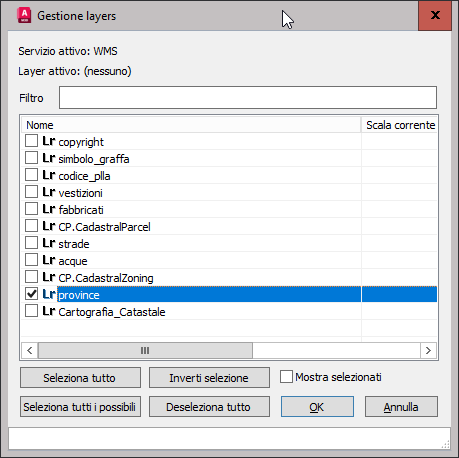The height and width of the screenshot is (458, 459).
Task: Toggle the fabbricati layer checkbox
Action: pyautogui.click(x=31, y=209)
